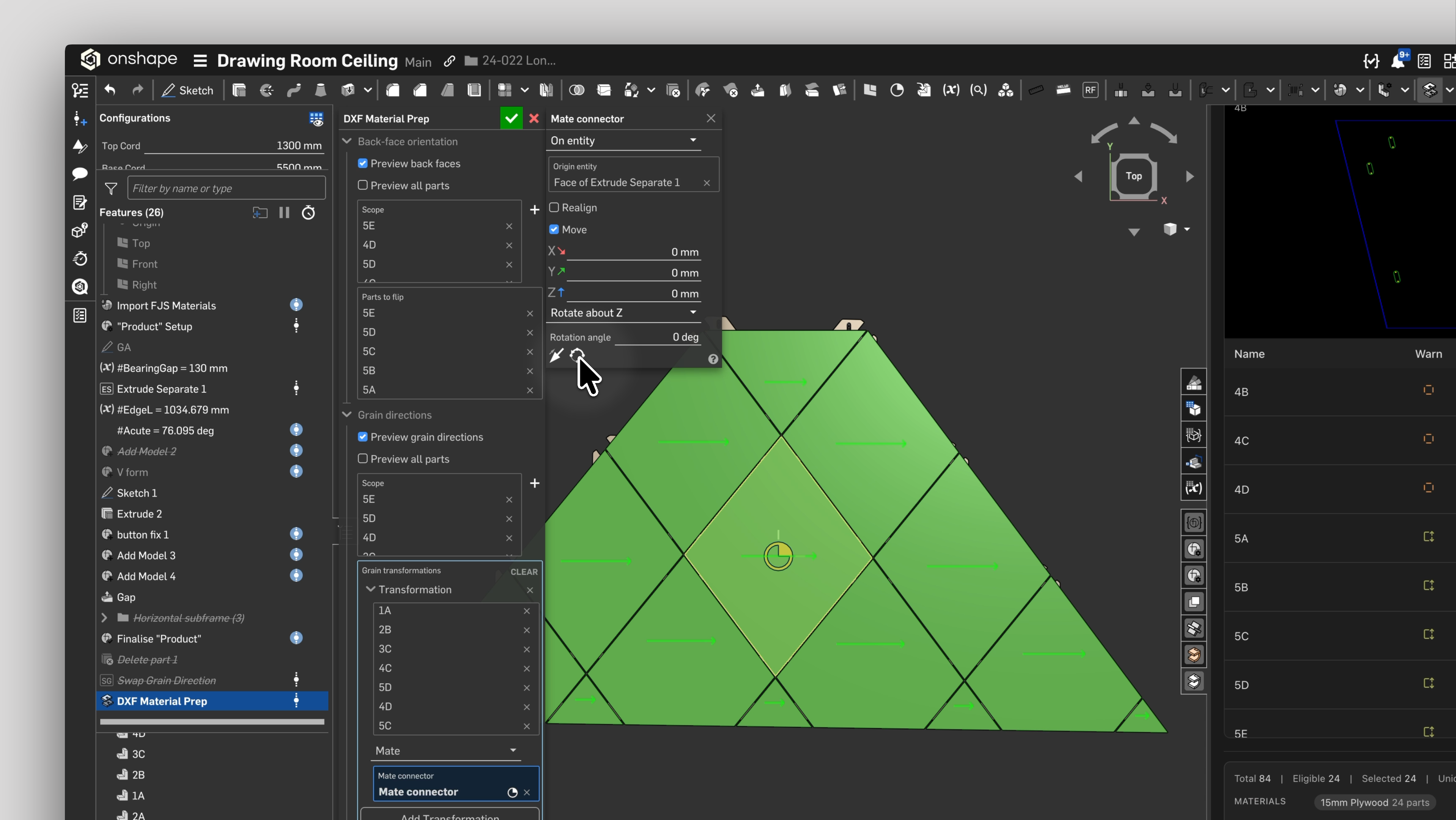Click the Filter by name or type field
The width and height of the screenshot is (1456, 820).
(x=227, y=188)
